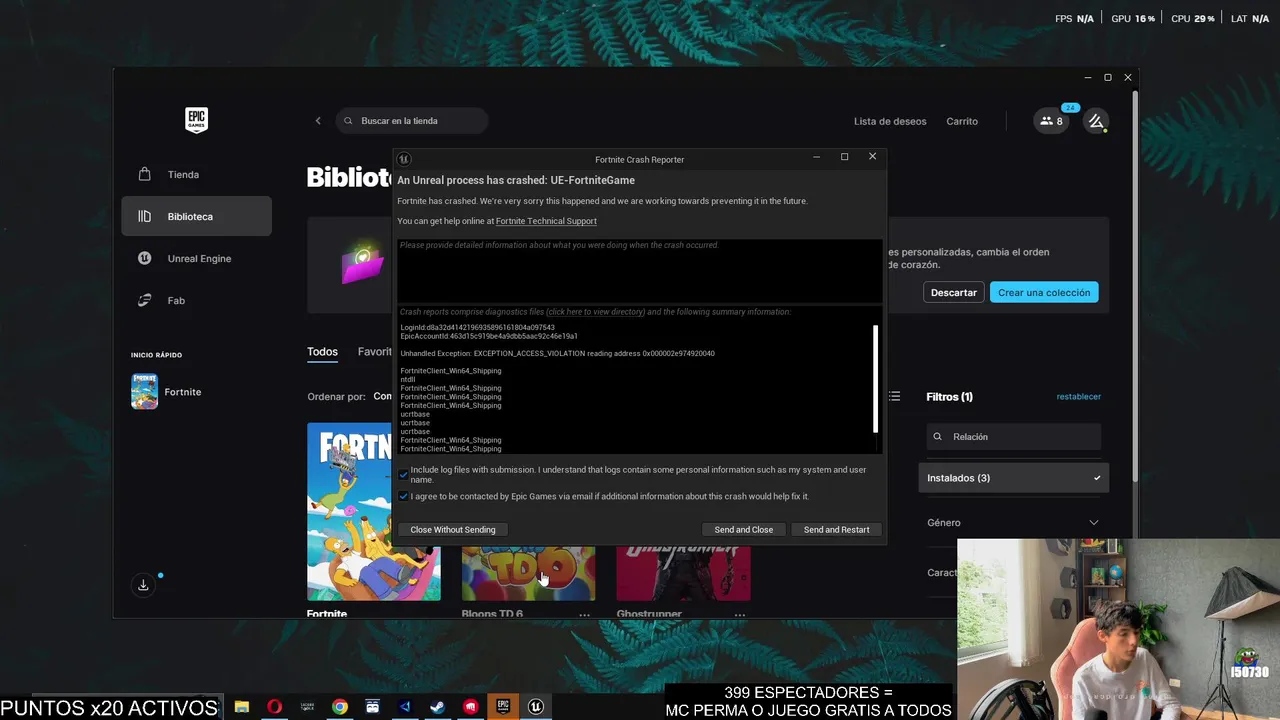Open Lista de deseos
Image resolution: width=1280 pixels, height=720 pixels.
coord(890,121)
